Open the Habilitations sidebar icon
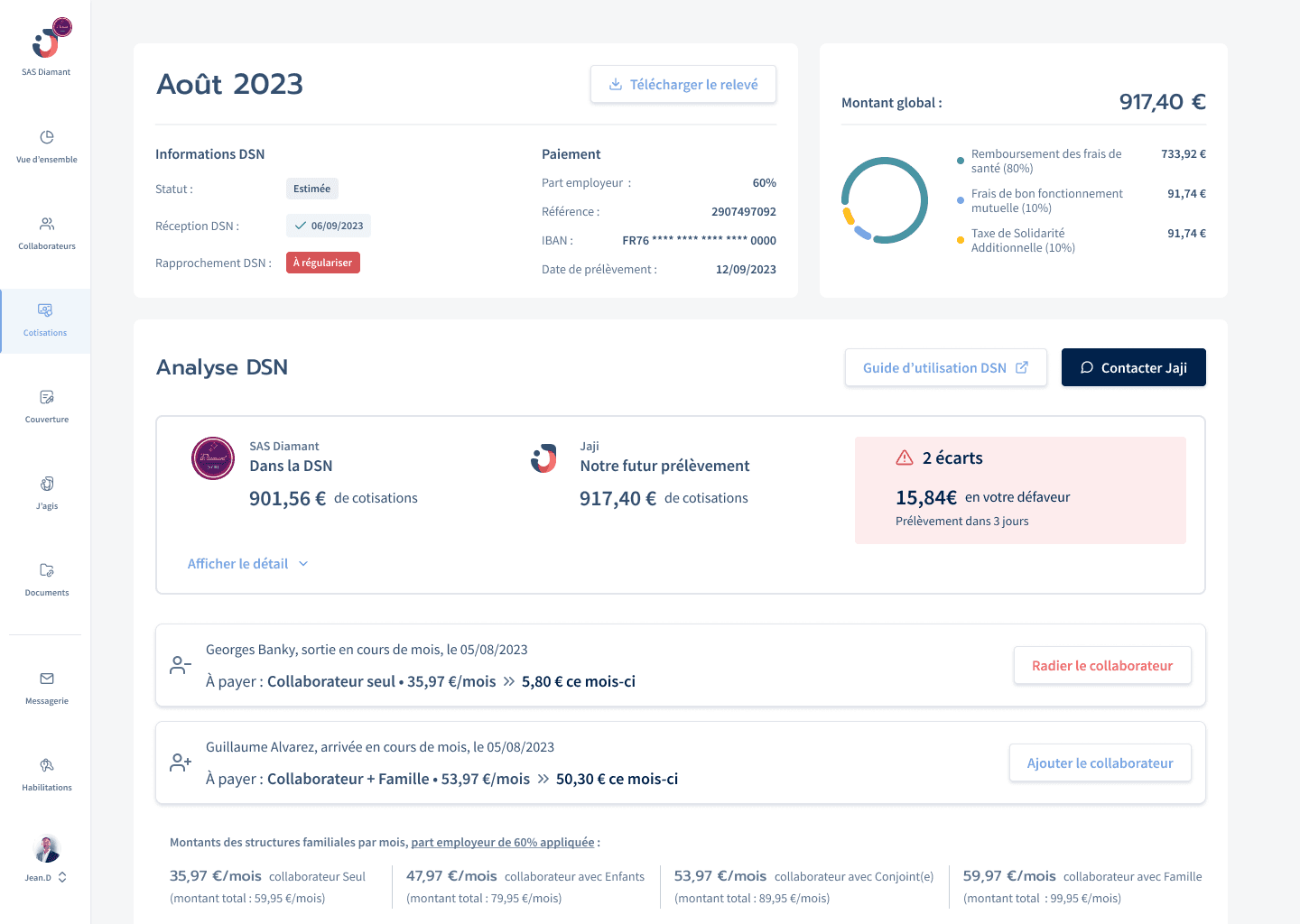 [47, 765]
